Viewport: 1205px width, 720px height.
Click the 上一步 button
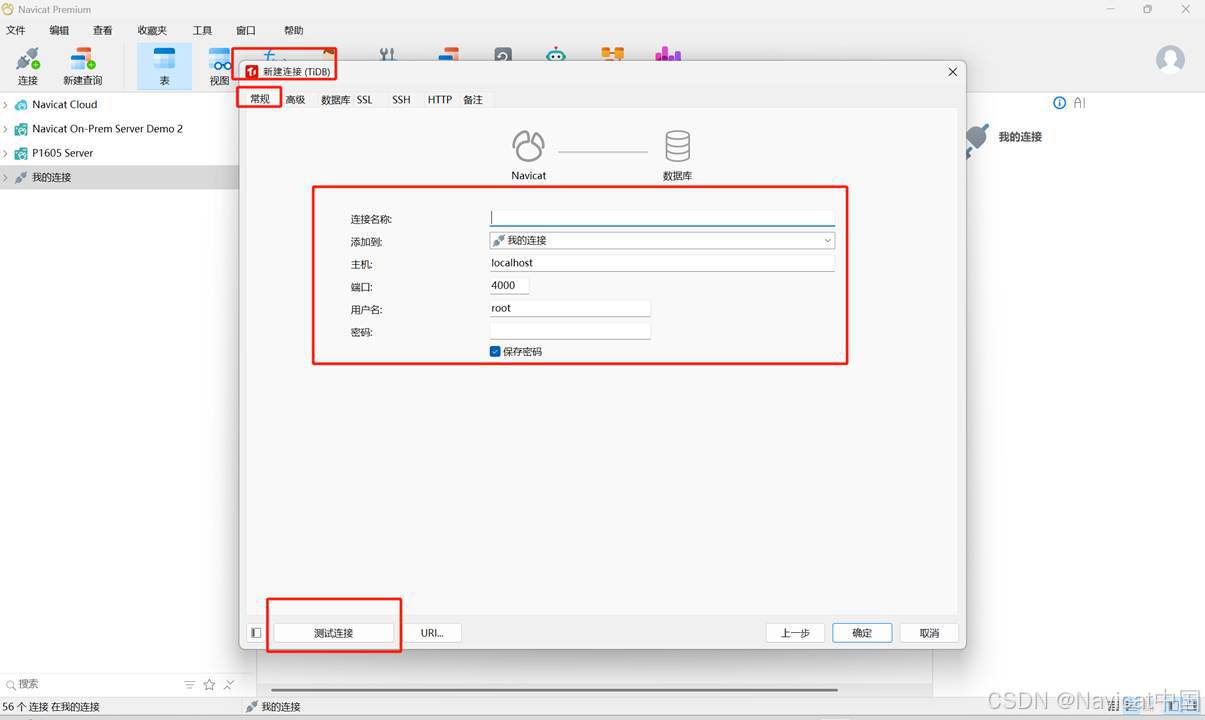point(795,633)
